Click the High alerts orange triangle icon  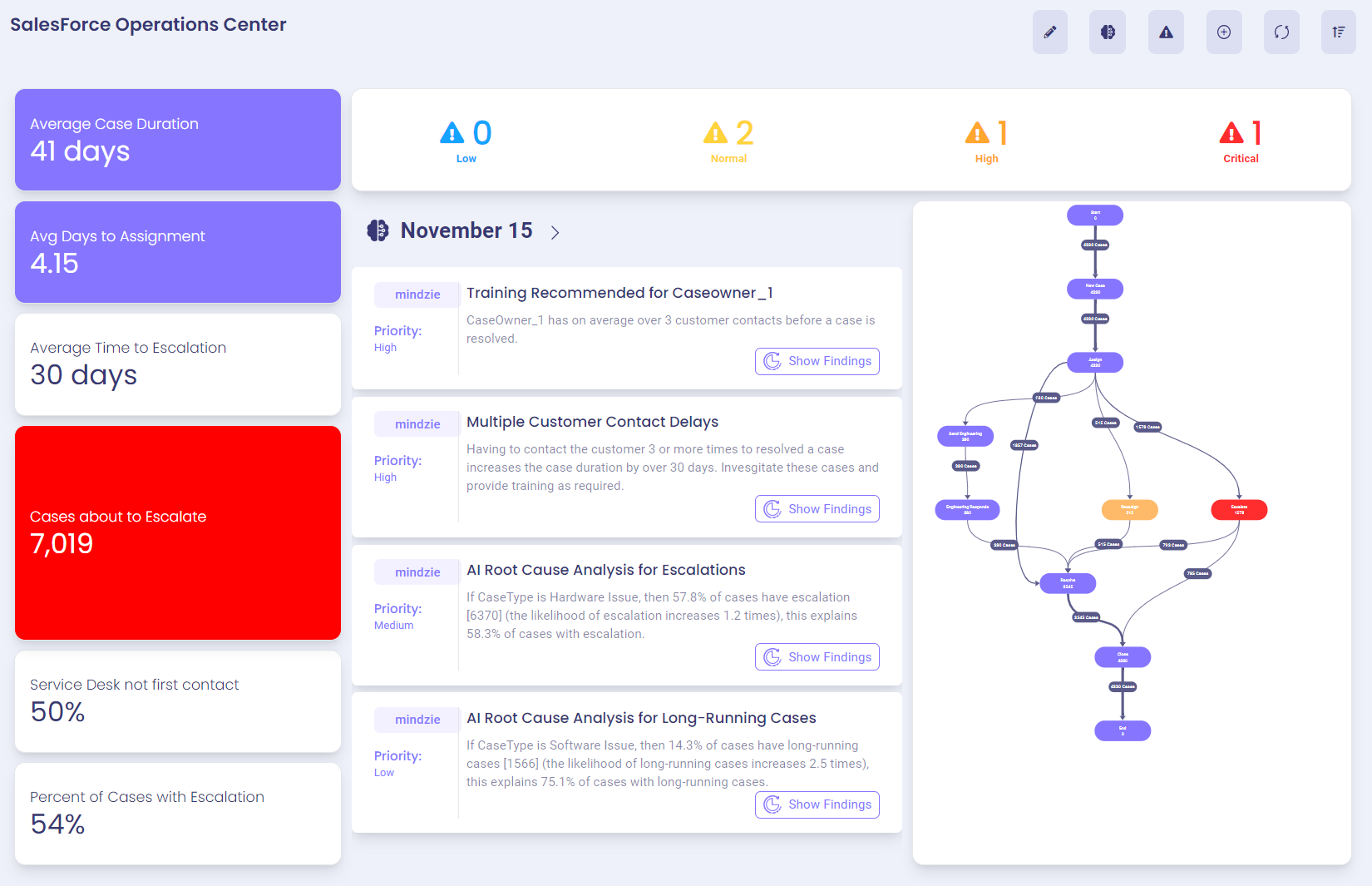click(x=977, y=132)
